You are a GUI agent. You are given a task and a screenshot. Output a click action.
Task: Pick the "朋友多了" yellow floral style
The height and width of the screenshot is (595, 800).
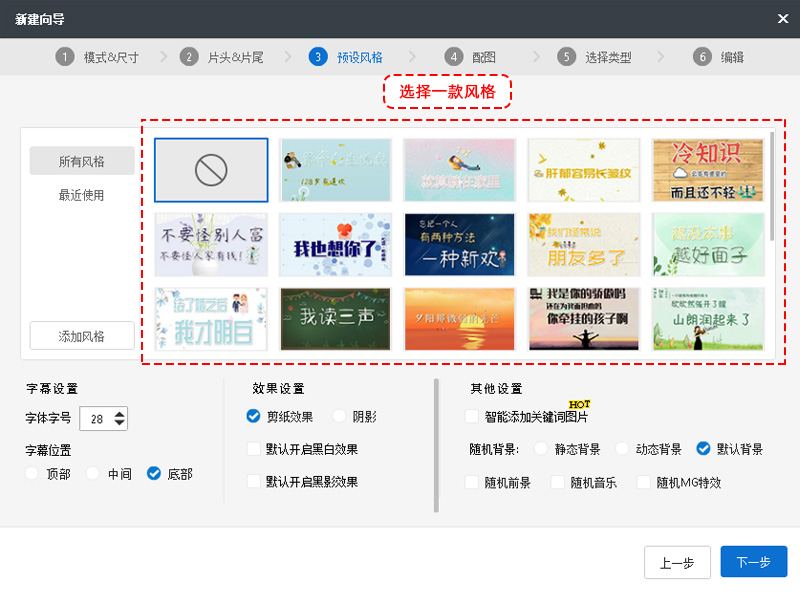pyautogui.click(x=583, y=244)
